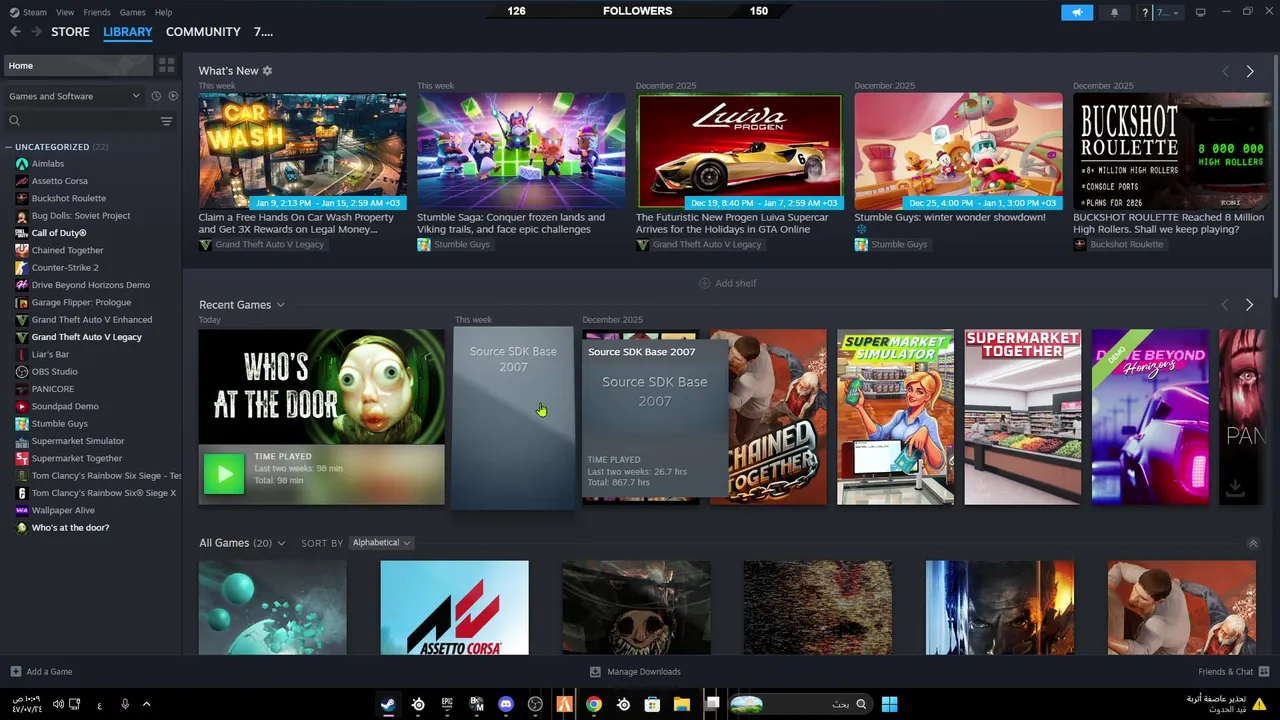Image resolution: width=1280 pixels, height=720 pixels.
Task: Open the account name dropdown
Action: click(x=1166, y=12)
